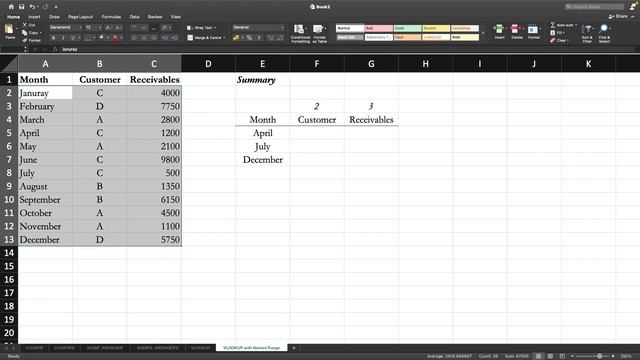Switch to Normal view in status bar
The image size is (640, 360).
coord(538,356)
